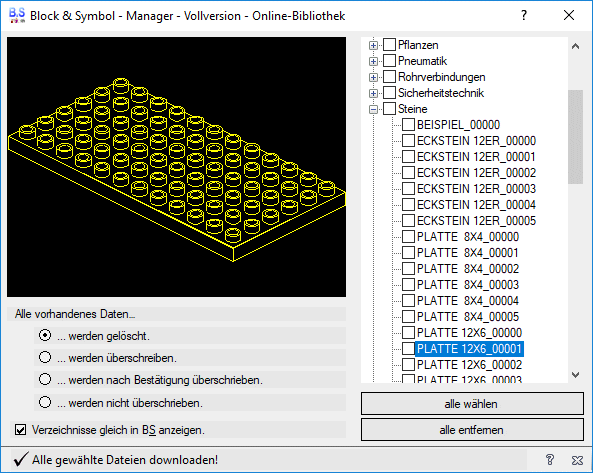Image resolution: width=593 pixels, height=473 pixels.
Task: Choose 'werden nicht überschrieben' radio option
Action: (x=45, y=402)
